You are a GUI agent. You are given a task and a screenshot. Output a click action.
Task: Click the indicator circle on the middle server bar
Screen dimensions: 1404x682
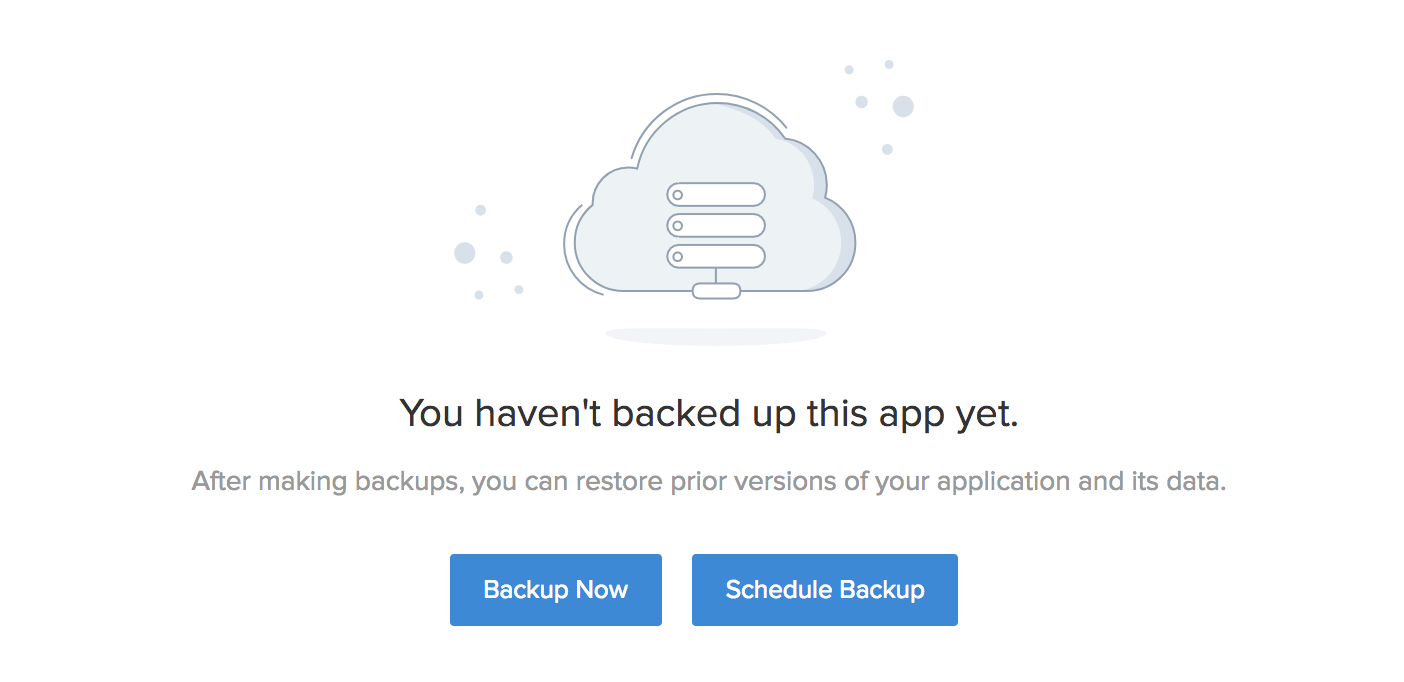[x=677, y=225]
